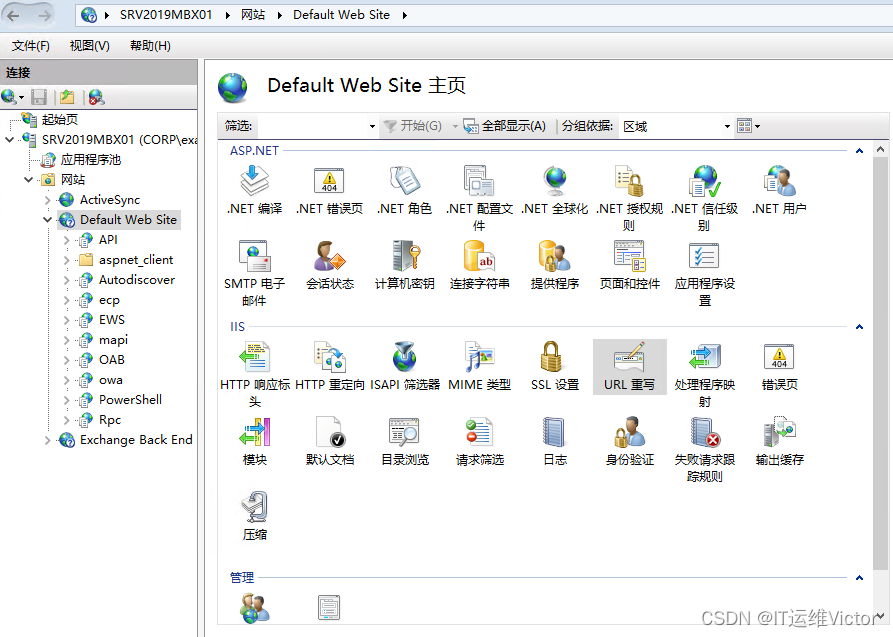The width and height of the screenshot is (893, 637).
Task: Open .NET 授权规则 feature
Action: (629, 198)
